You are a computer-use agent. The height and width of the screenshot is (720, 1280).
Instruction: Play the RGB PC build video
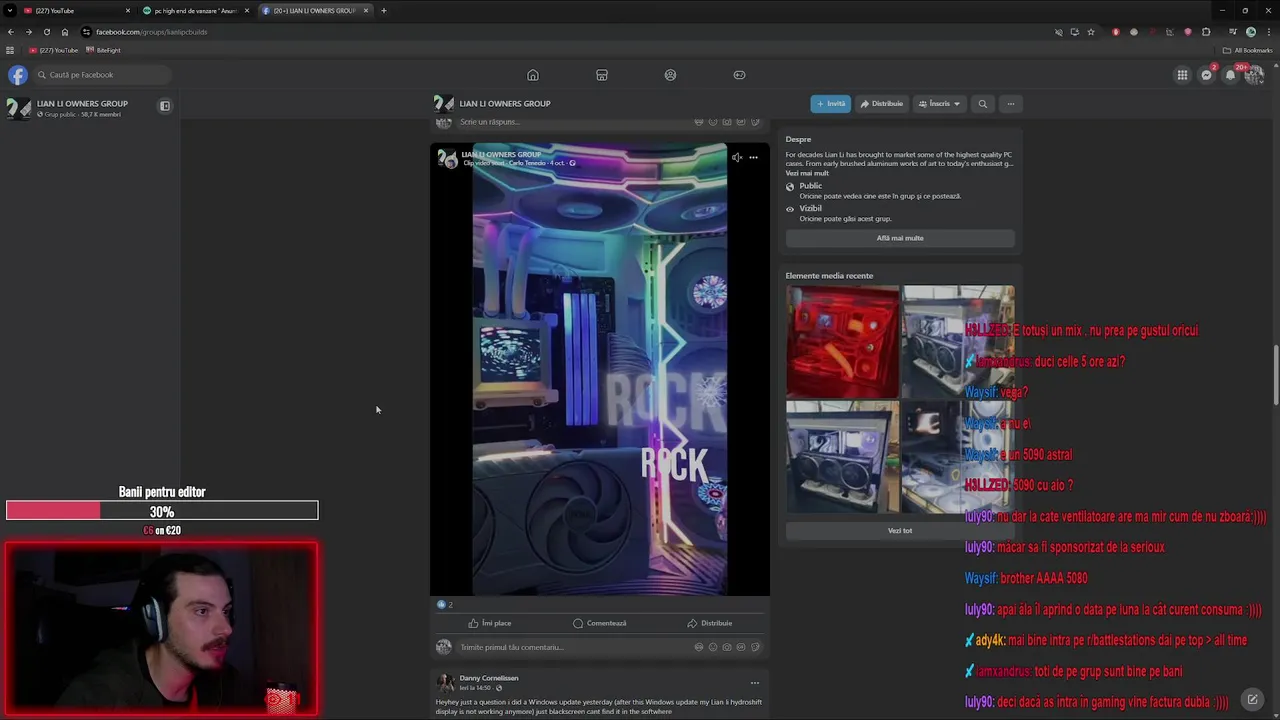click(600, 370)
